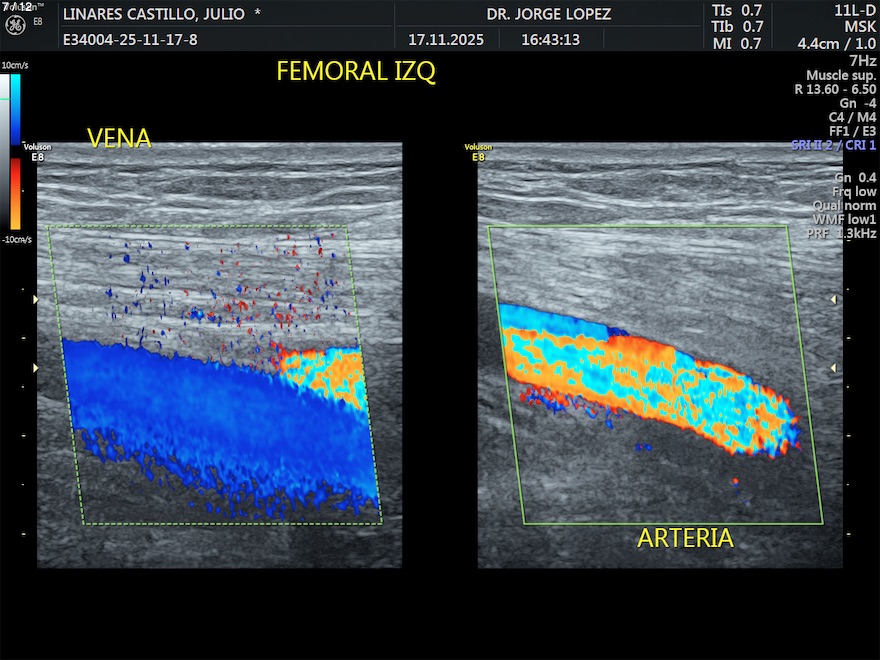
Task: Click the PRF 1.3kHz parameter
Action: pos(841,233)
